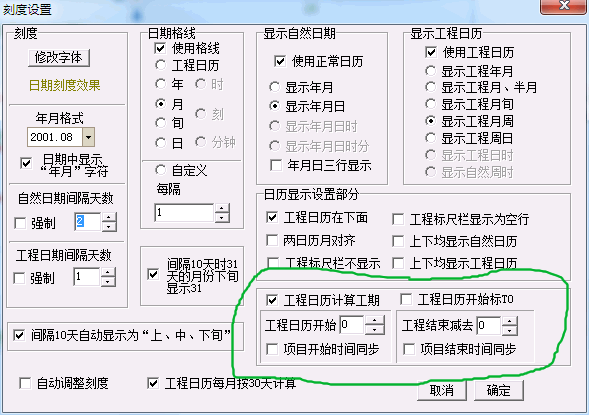Click the 确定 button
Image resolution: width=589 pixels, height=415 pixels.
point(499,391)
